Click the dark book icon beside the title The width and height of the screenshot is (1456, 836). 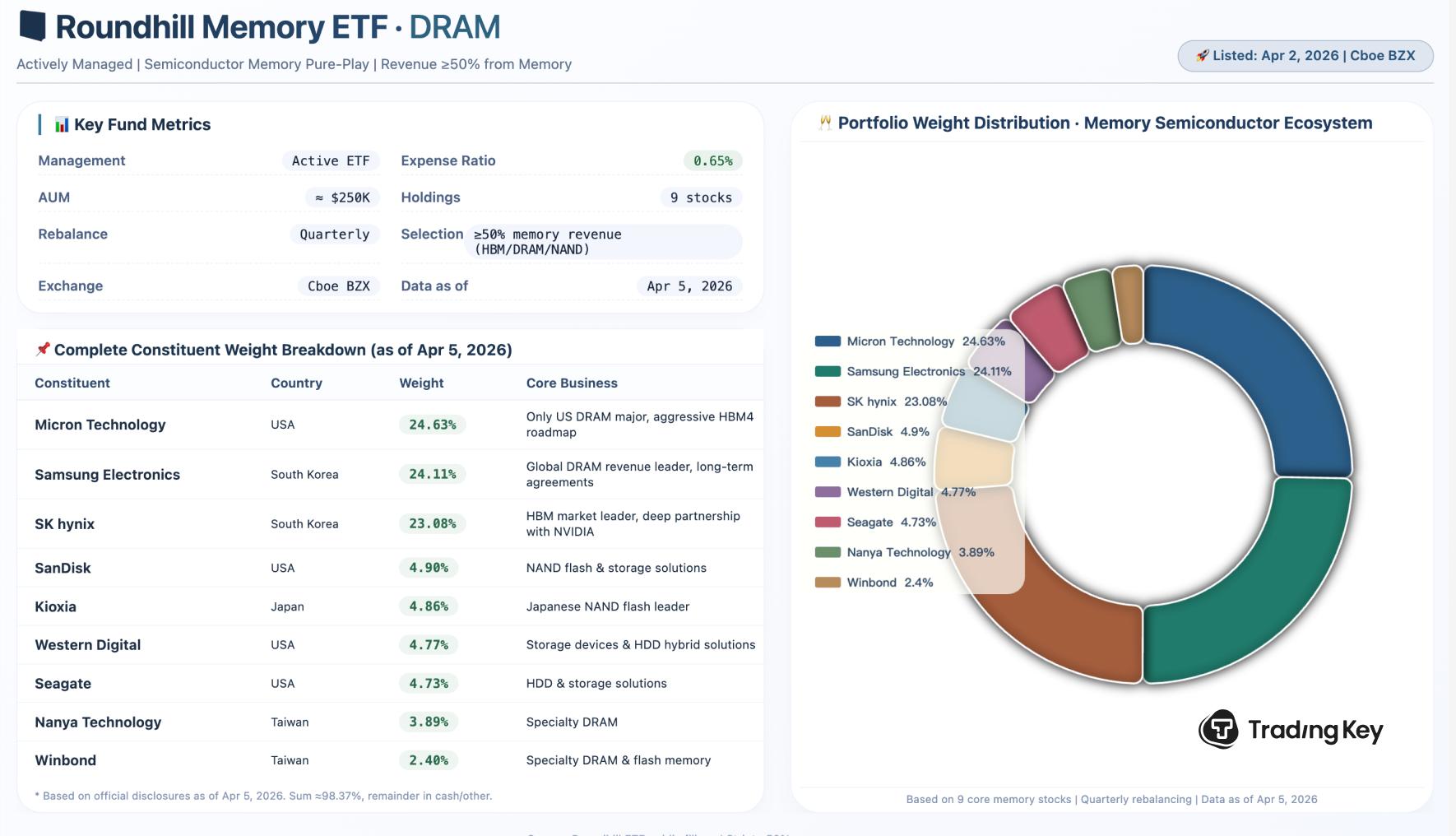click(x=33, y=26)
